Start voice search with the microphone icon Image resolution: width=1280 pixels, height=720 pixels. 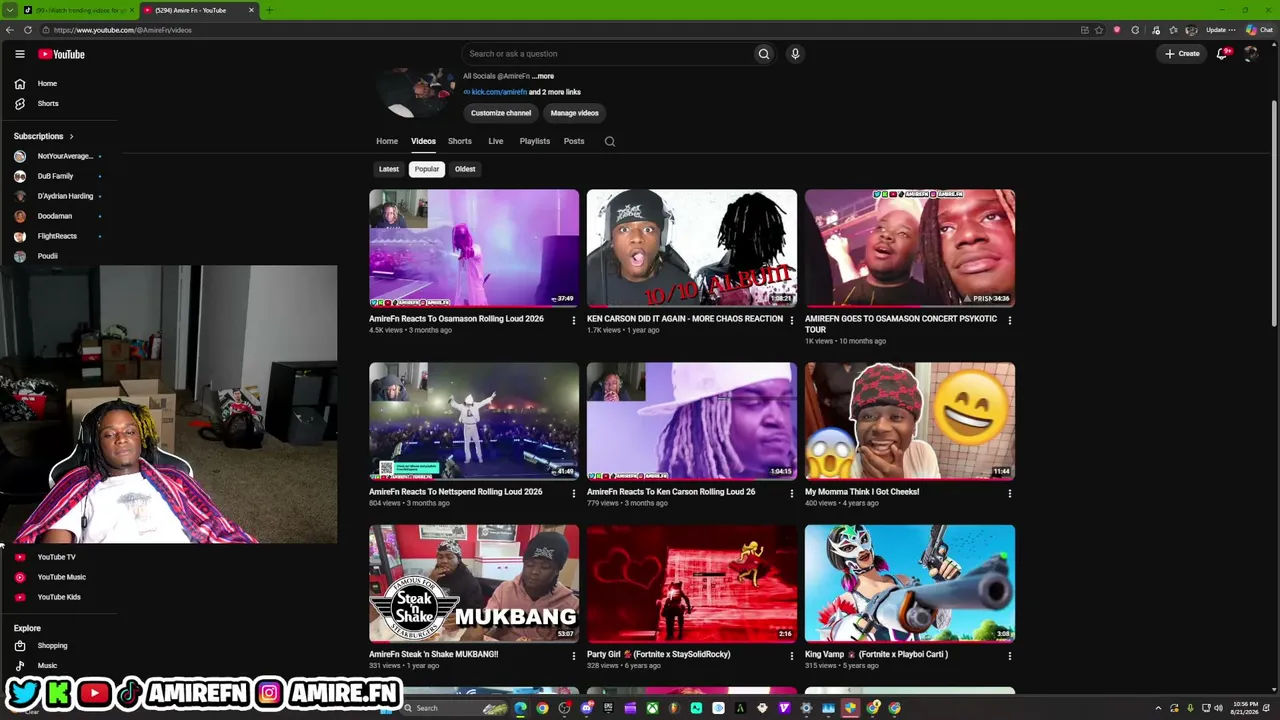[795, 54]
